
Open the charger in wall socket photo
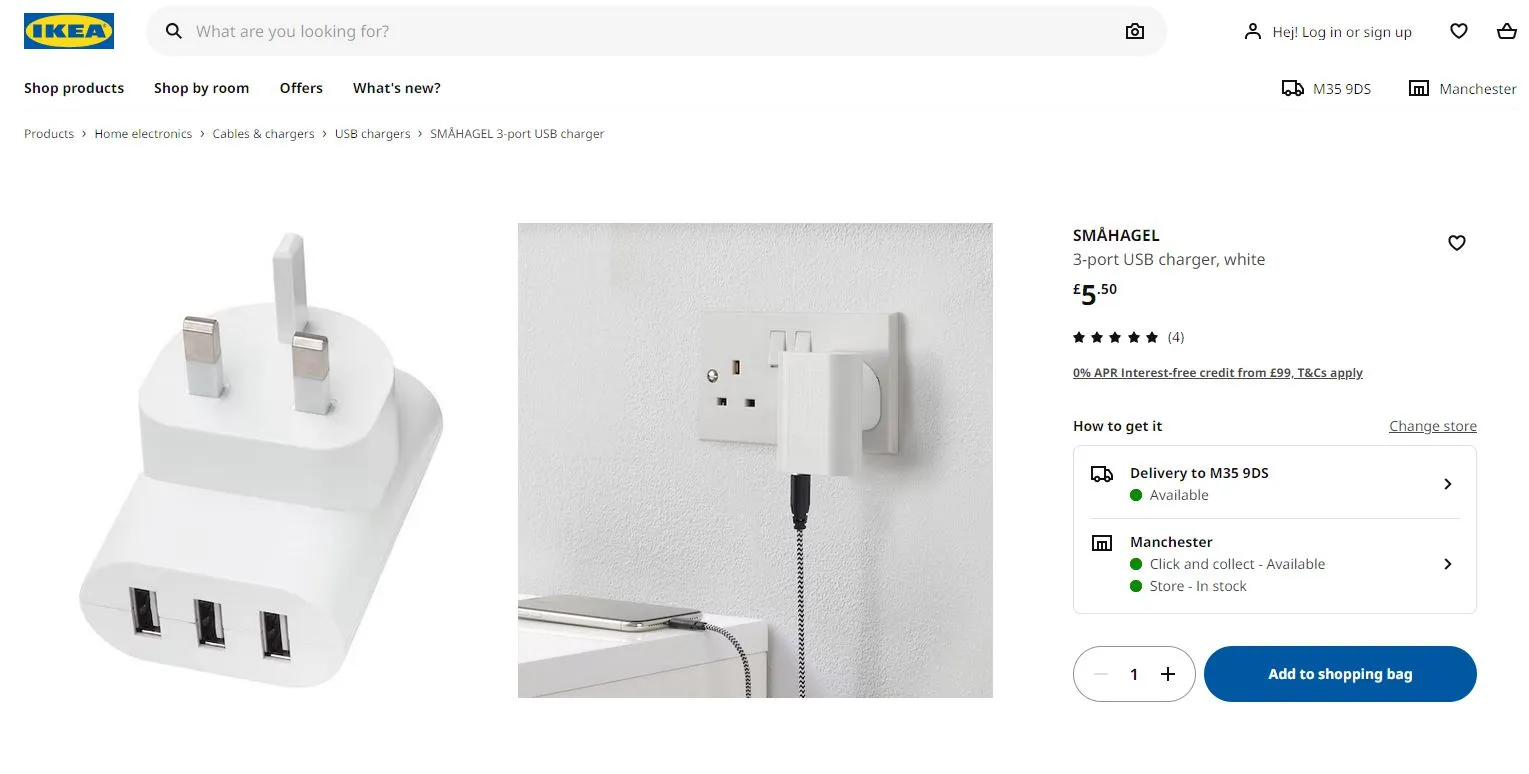pyautogui.click(x=755, y=460)
